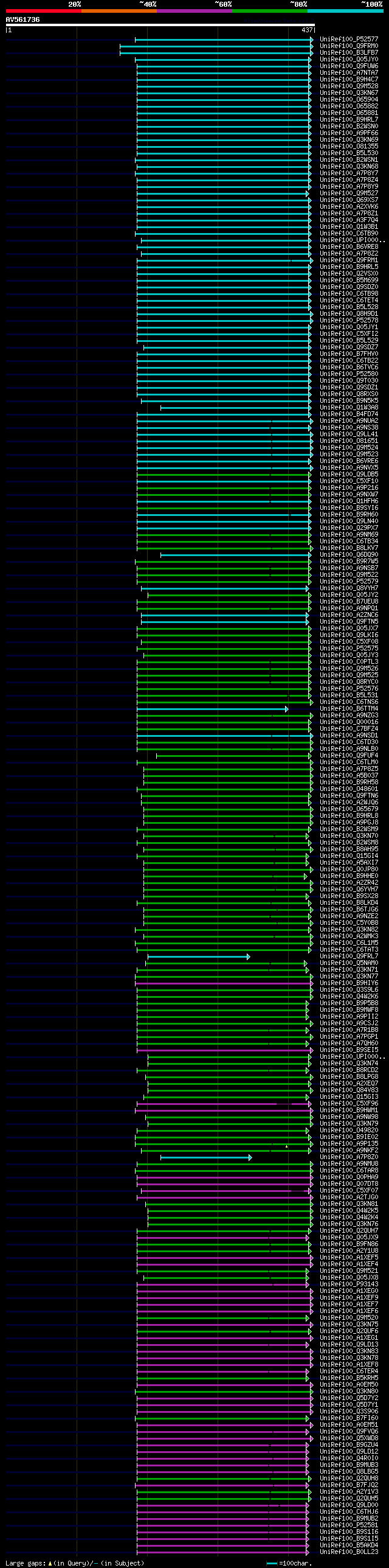Open the UniRef100_A9PF66 entry
Viewport: 389px width, 1568px height.
pyautogui.click(x=349, y=133)
